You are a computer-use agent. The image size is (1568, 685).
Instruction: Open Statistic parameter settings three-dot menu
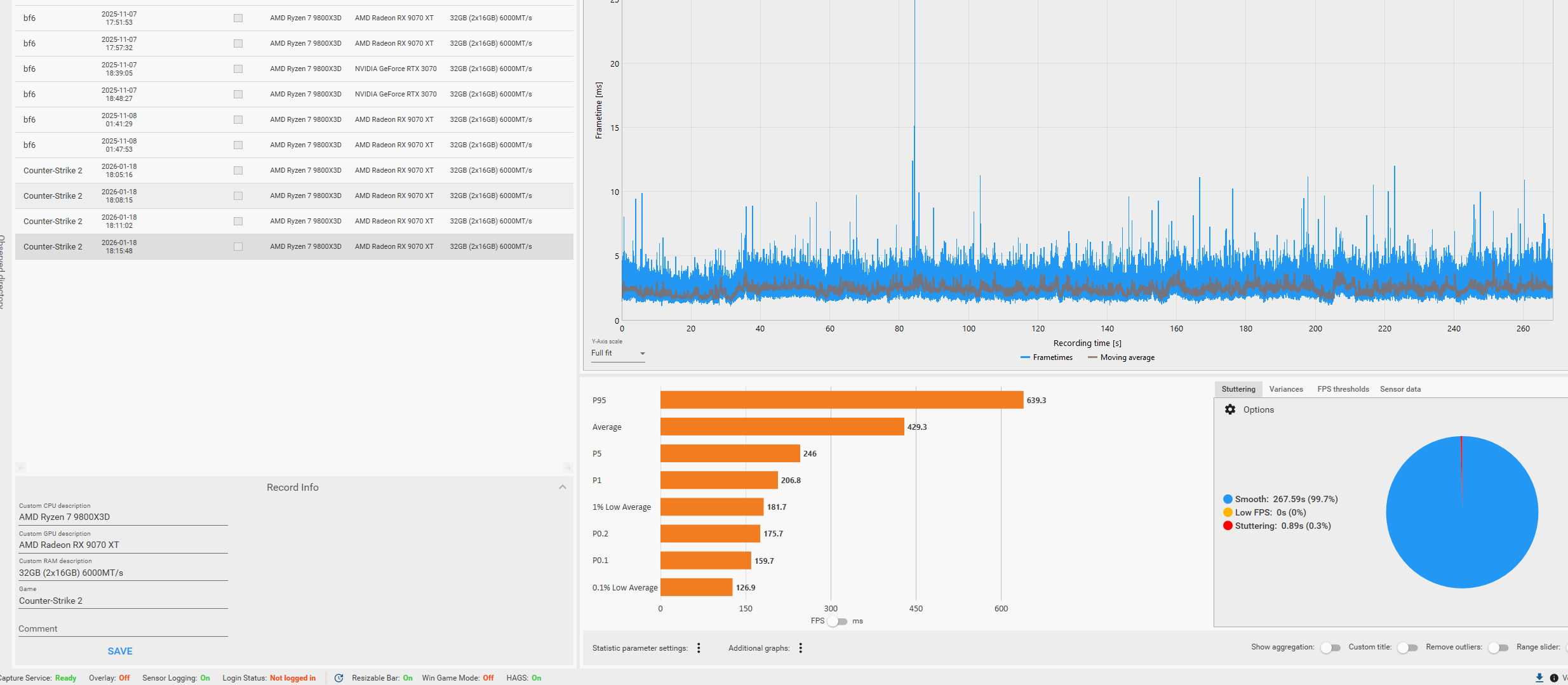[699, 648]
